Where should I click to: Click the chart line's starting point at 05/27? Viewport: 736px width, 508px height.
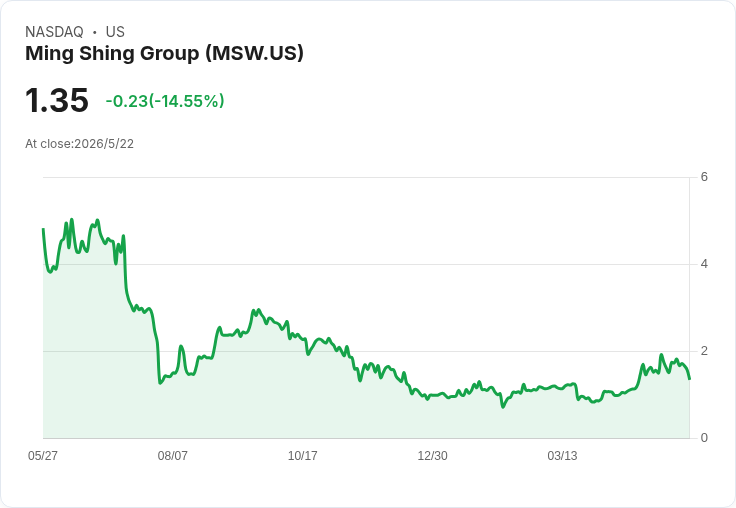tap(43, 229)
